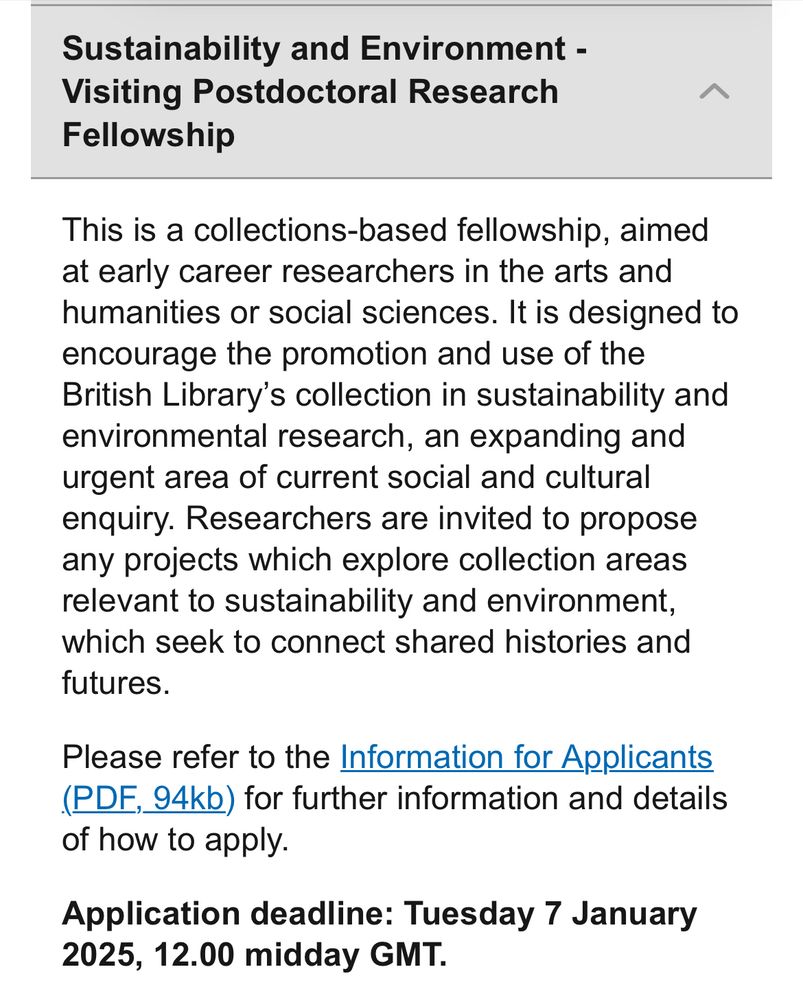Collapse the fellowship section with the chevron

(x=714, y=92)
